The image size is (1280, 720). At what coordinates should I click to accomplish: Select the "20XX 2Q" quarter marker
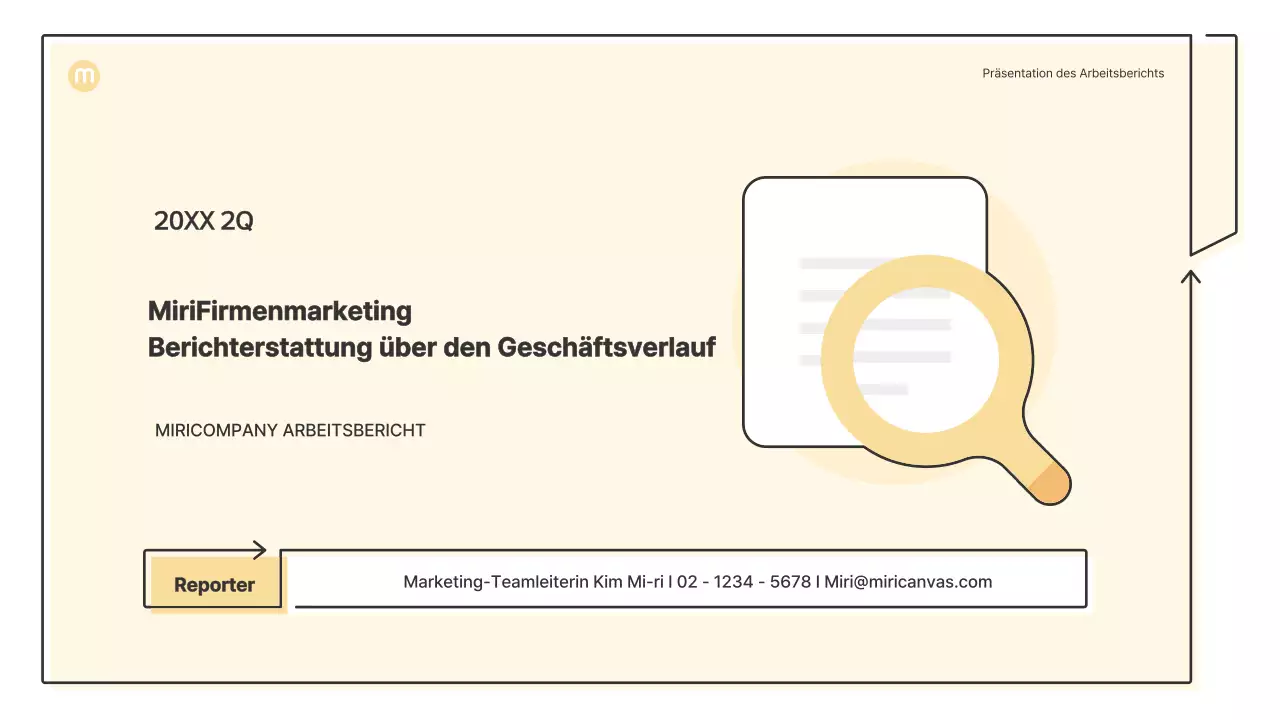click(x=203, y=220)
